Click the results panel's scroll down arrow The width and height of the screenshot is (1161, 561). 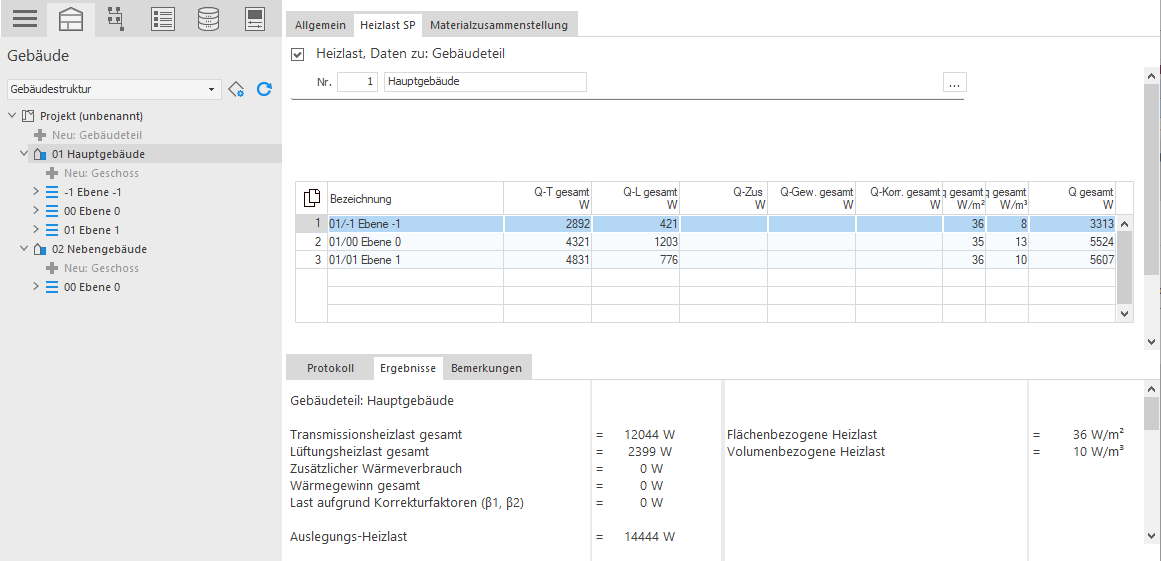(1151, 535)
